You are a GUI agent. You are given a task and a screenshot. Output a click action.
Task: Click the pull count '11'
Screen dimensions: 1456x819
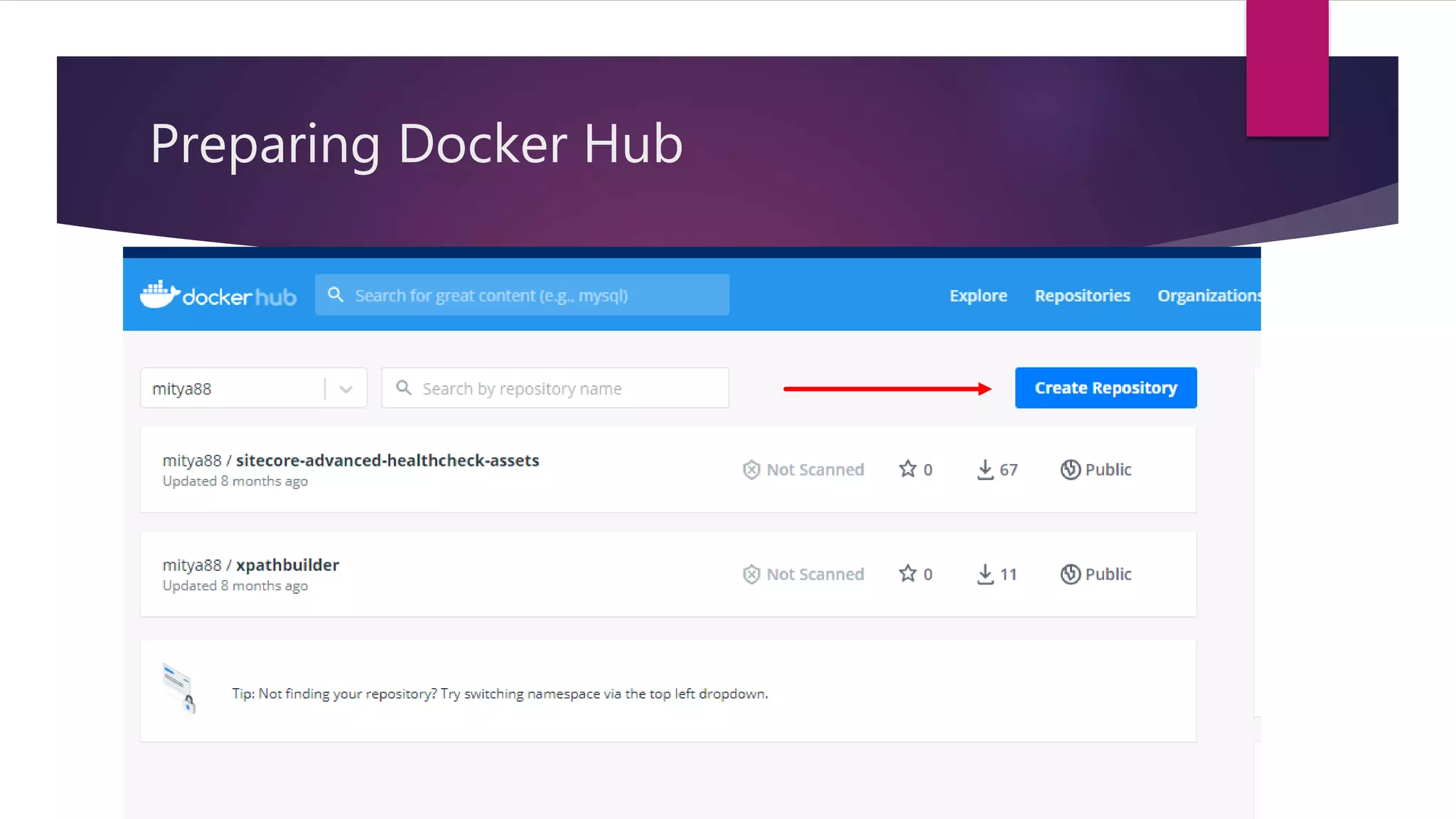(x=1009, y=574)
